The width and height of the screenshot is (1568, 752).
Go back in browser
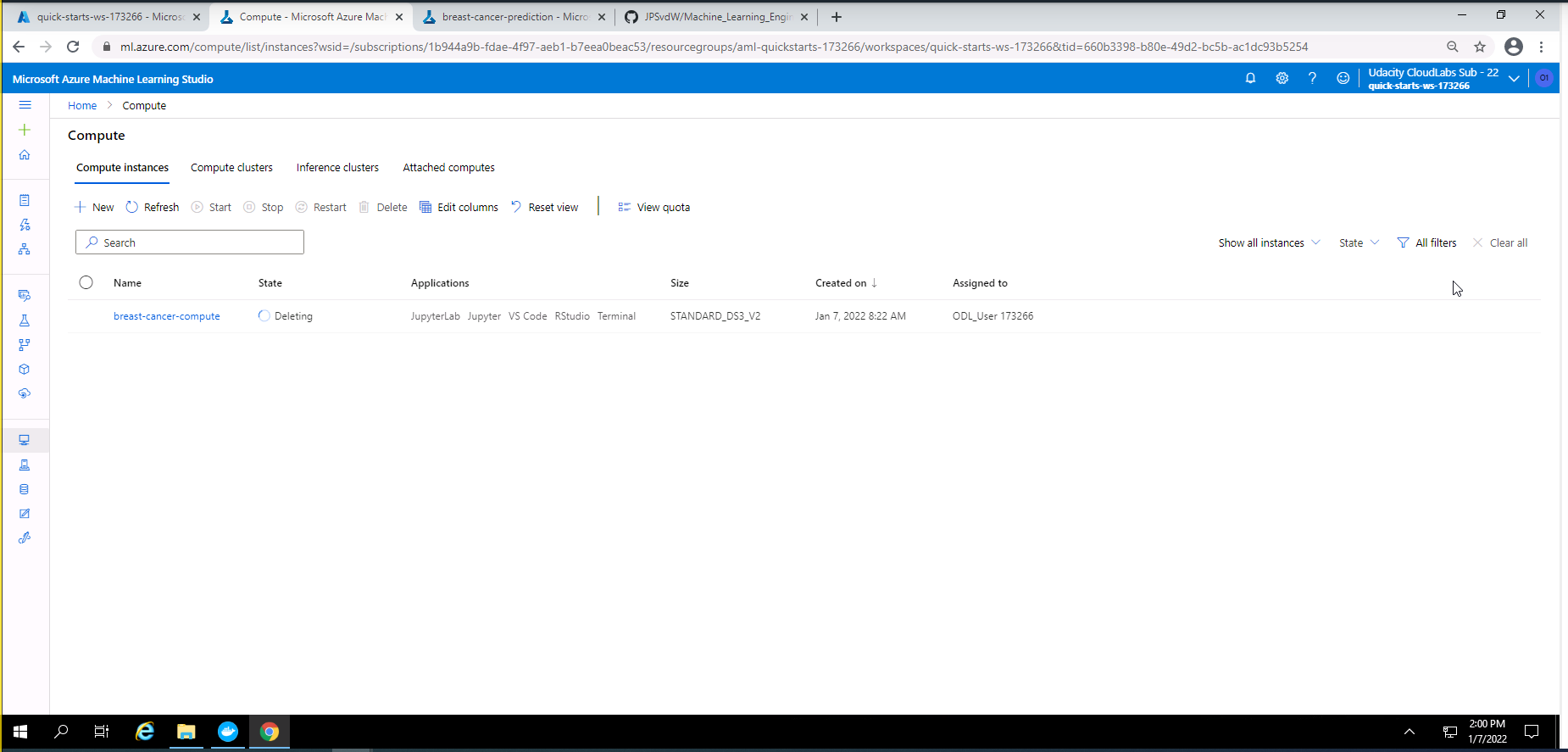pos(19,47)
